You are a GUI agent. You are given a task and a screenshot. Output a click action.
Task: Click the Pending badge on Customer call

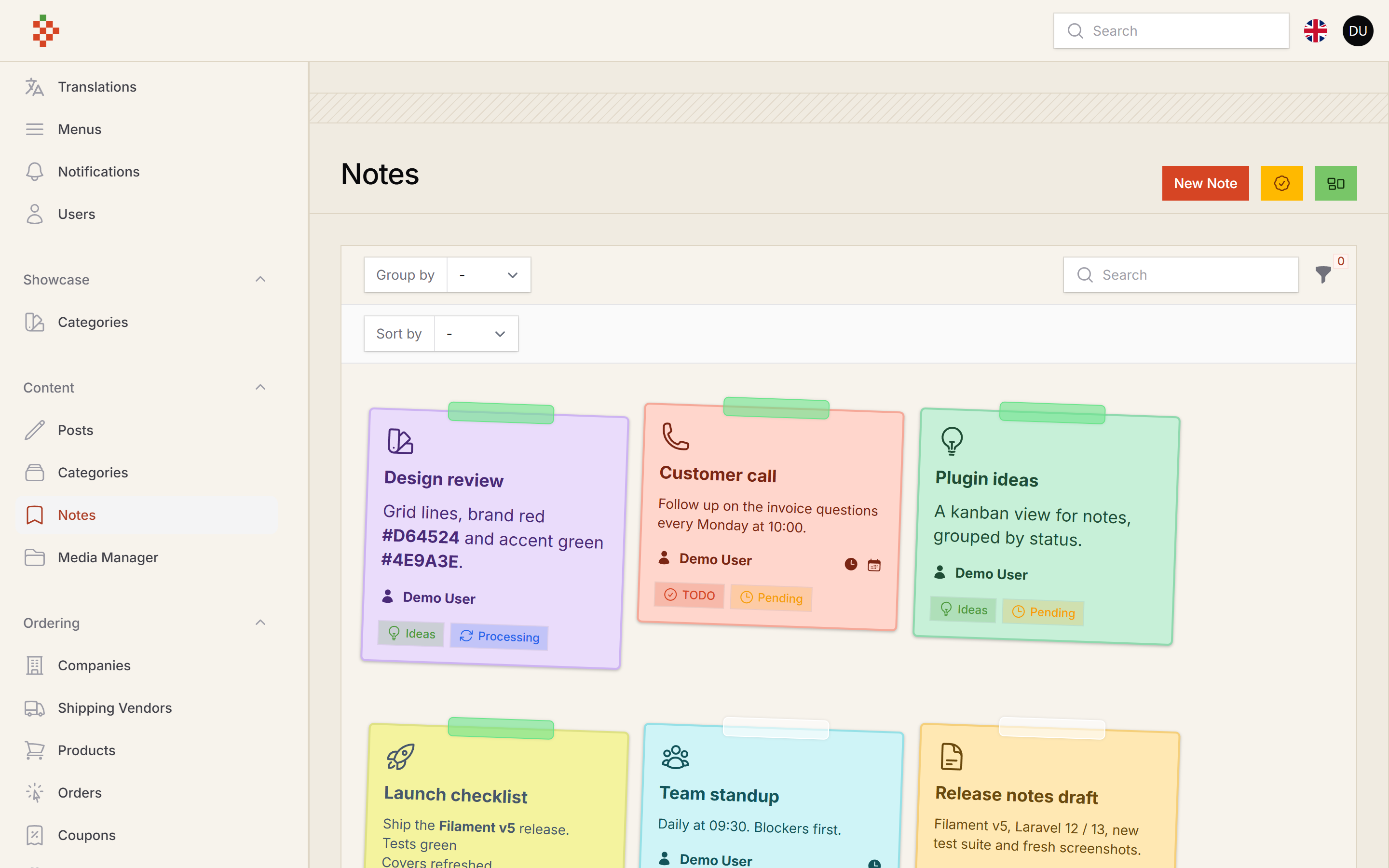(x=771, y=598)
